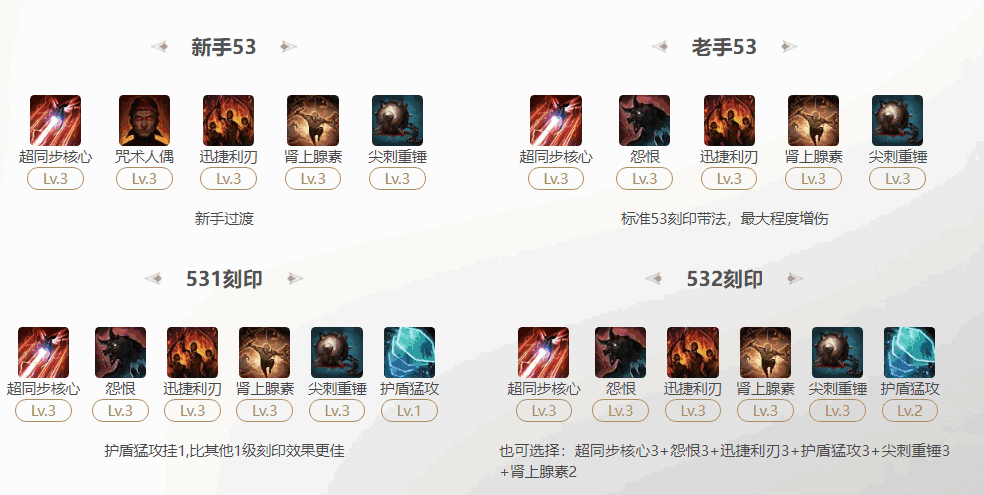Click 护盾猛攻 icon in 531刻印 set

409,353
